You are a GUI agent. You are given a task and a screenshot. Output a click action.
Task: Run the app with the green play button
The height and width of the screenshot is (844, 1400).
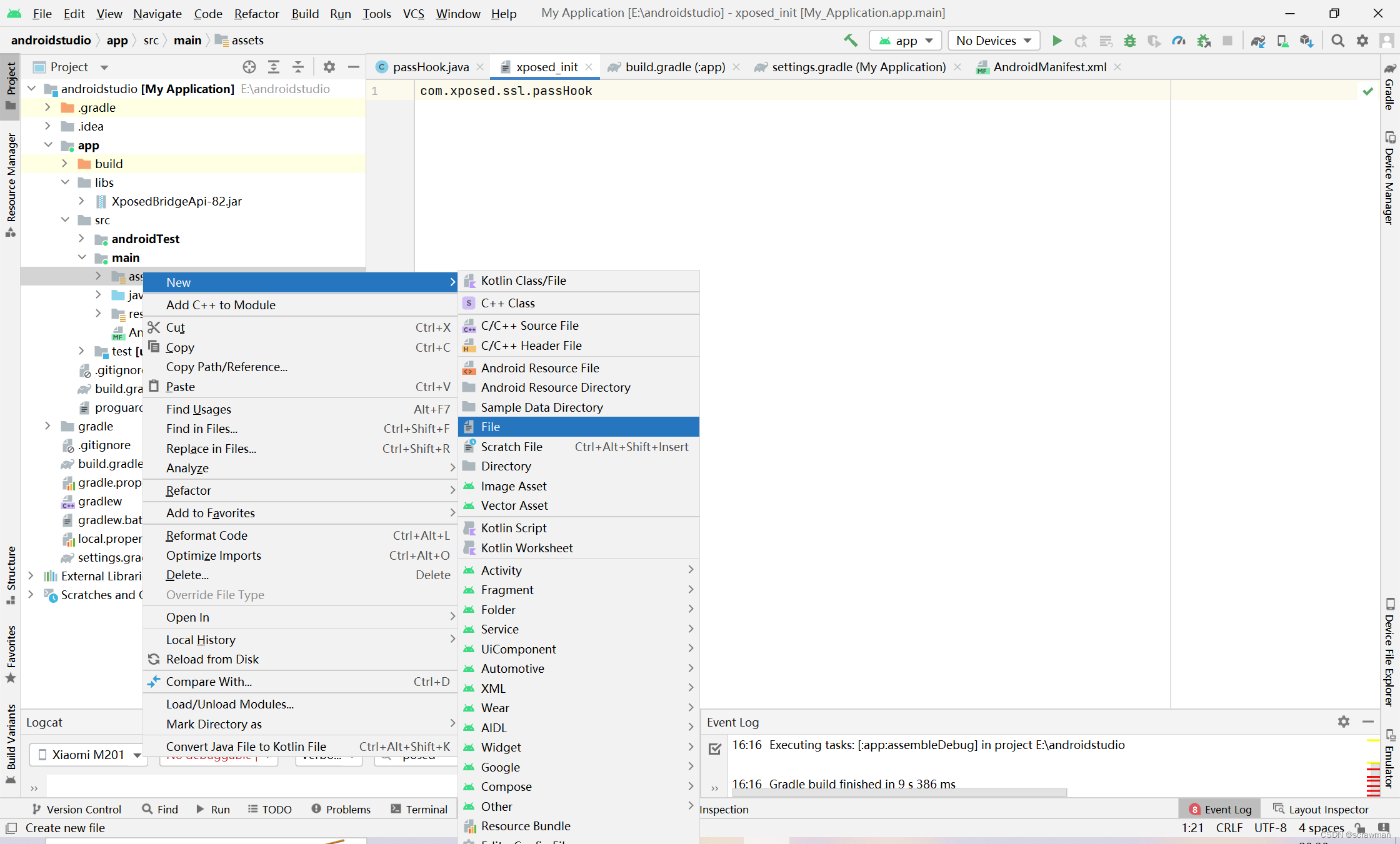pyautogui.click(x=1057, y=41)
